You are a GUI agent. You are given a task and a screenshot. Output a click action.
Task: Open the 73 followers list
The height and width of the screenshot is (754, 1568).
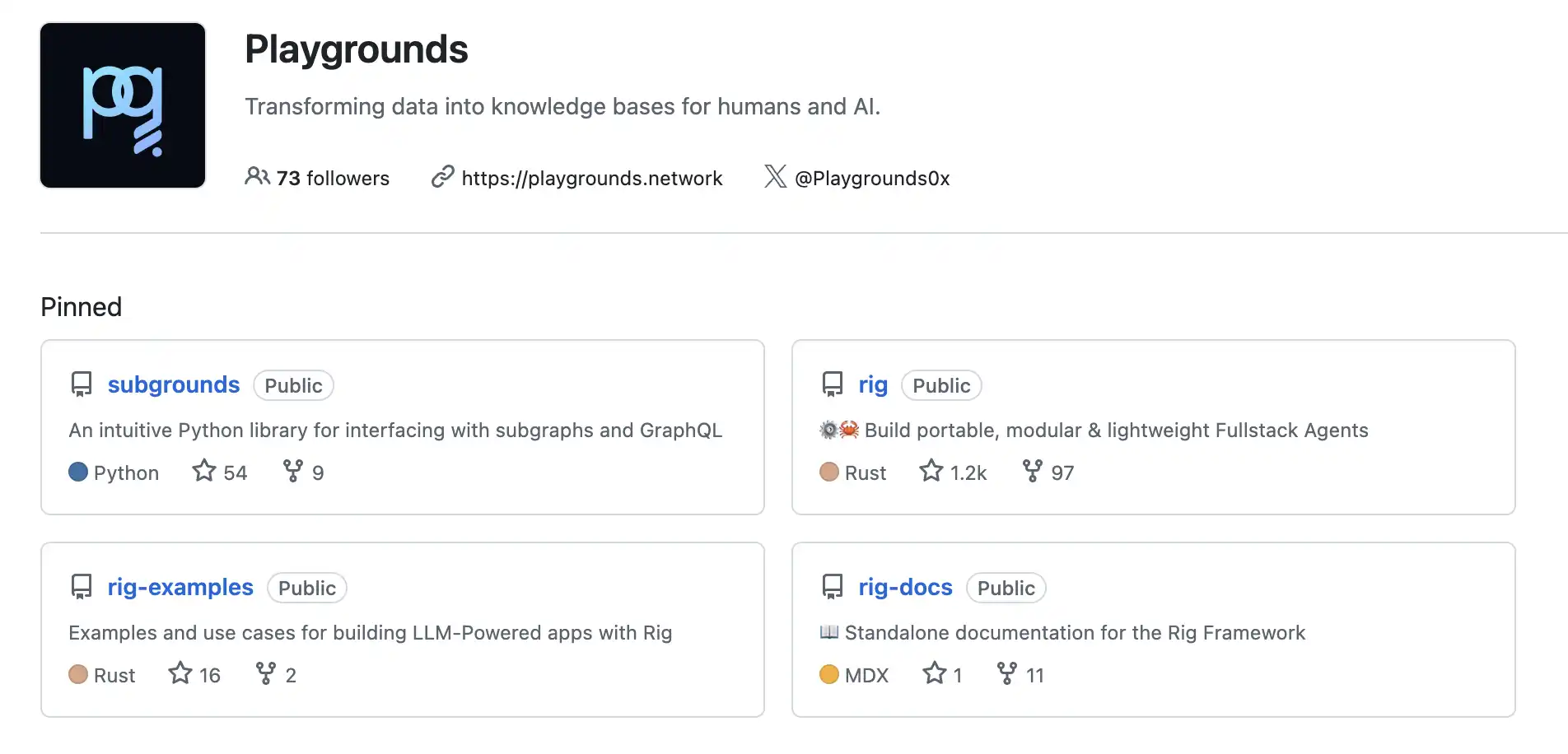pyautogui.click(x=332, y=178)
